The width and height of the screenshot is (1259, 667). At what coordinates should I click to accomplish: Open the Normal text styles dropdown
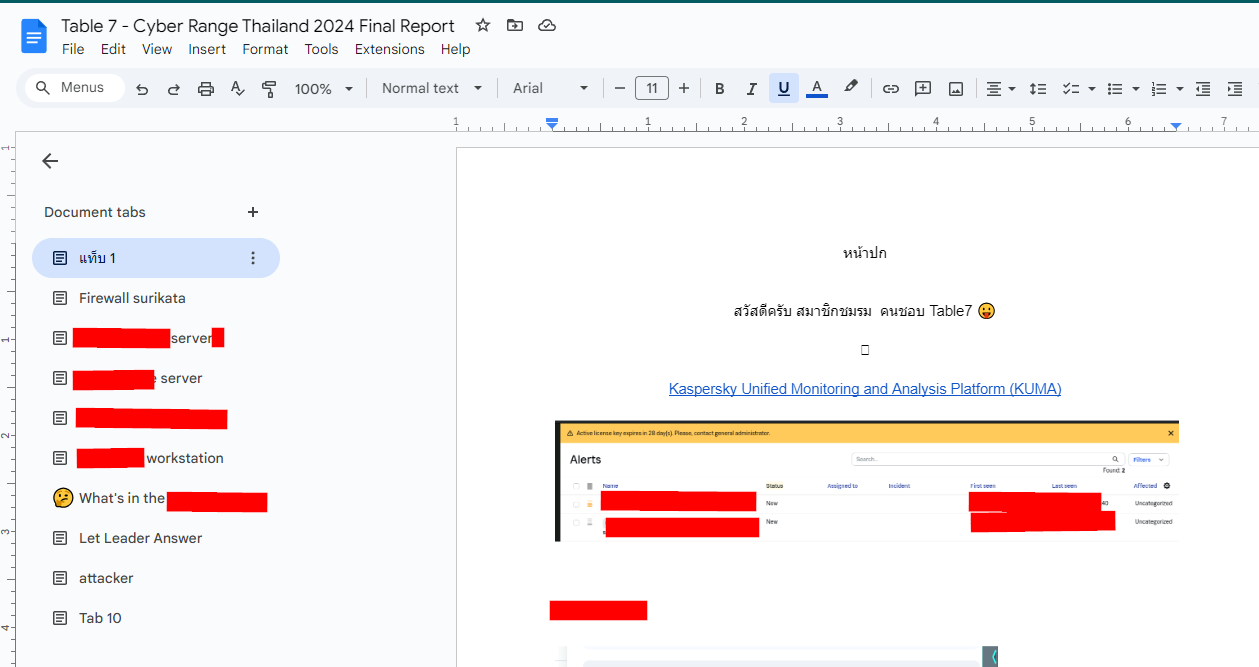431,88
